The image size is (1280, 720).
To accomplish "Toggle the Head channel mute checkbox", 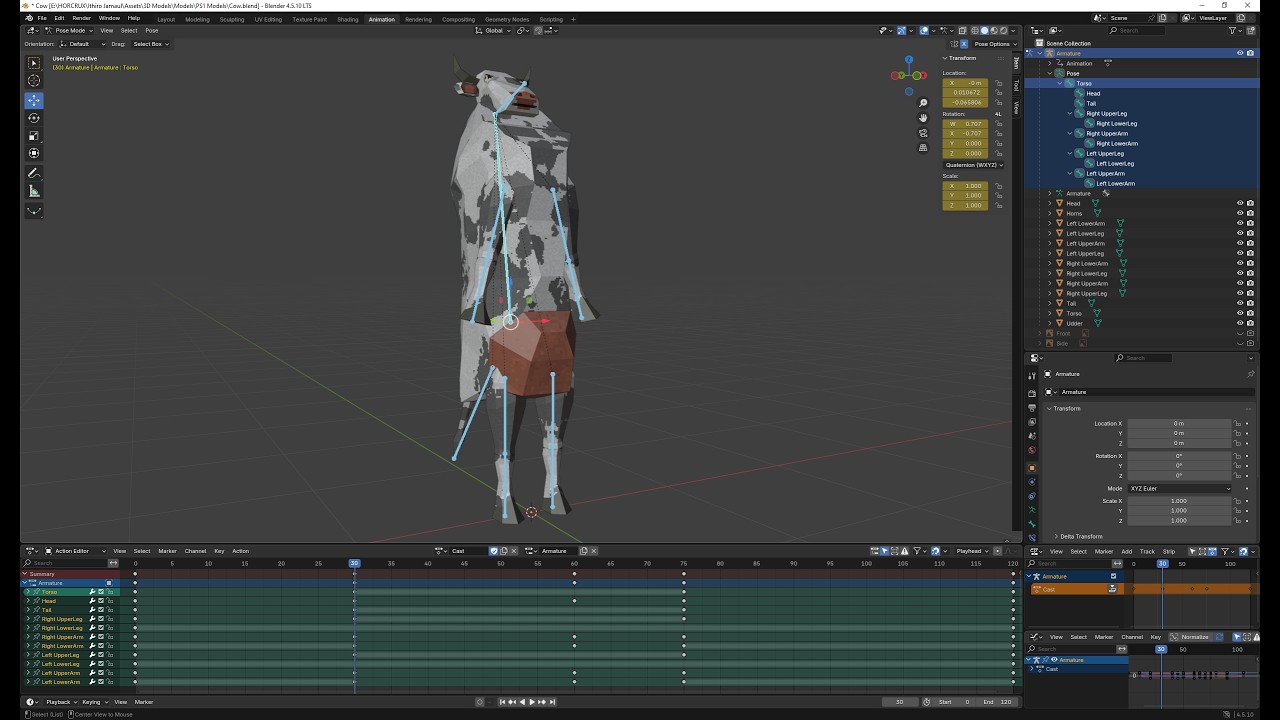I will pyautogui.click(x=101, y=601).
